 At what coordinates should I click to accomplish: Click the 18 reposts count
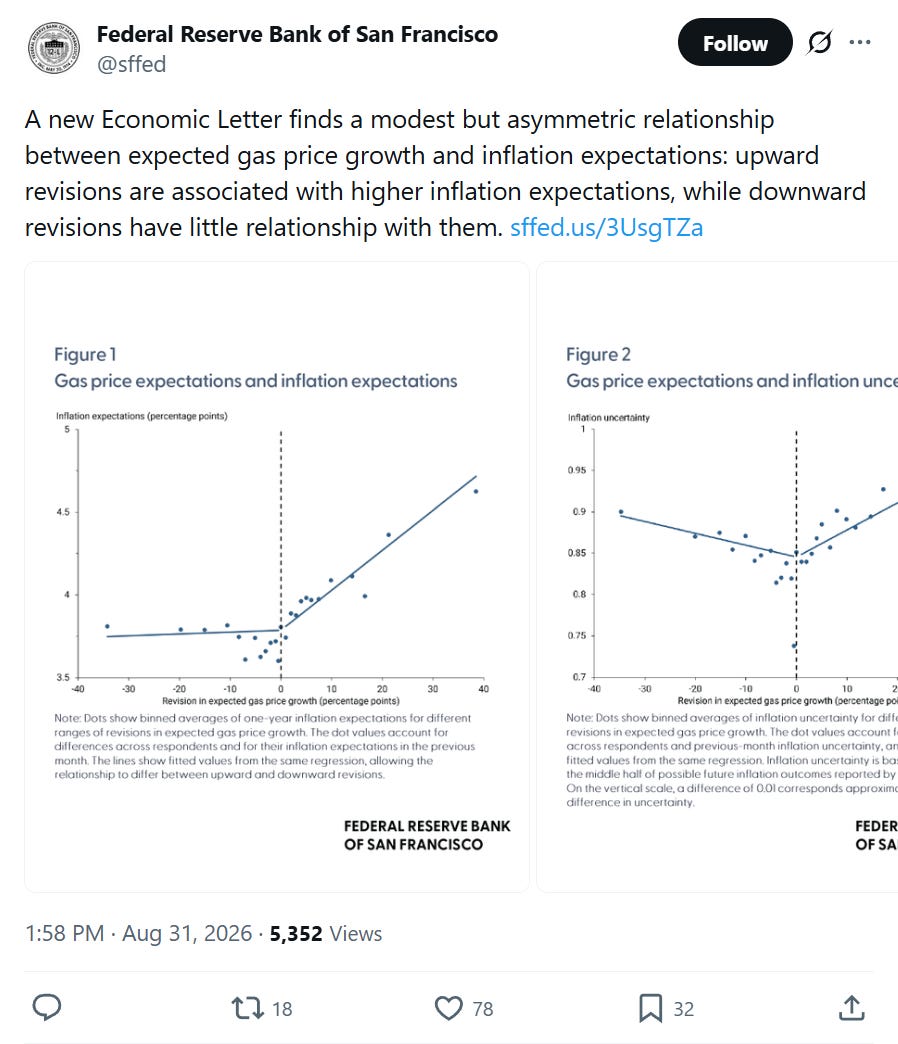coord(282,1009)
